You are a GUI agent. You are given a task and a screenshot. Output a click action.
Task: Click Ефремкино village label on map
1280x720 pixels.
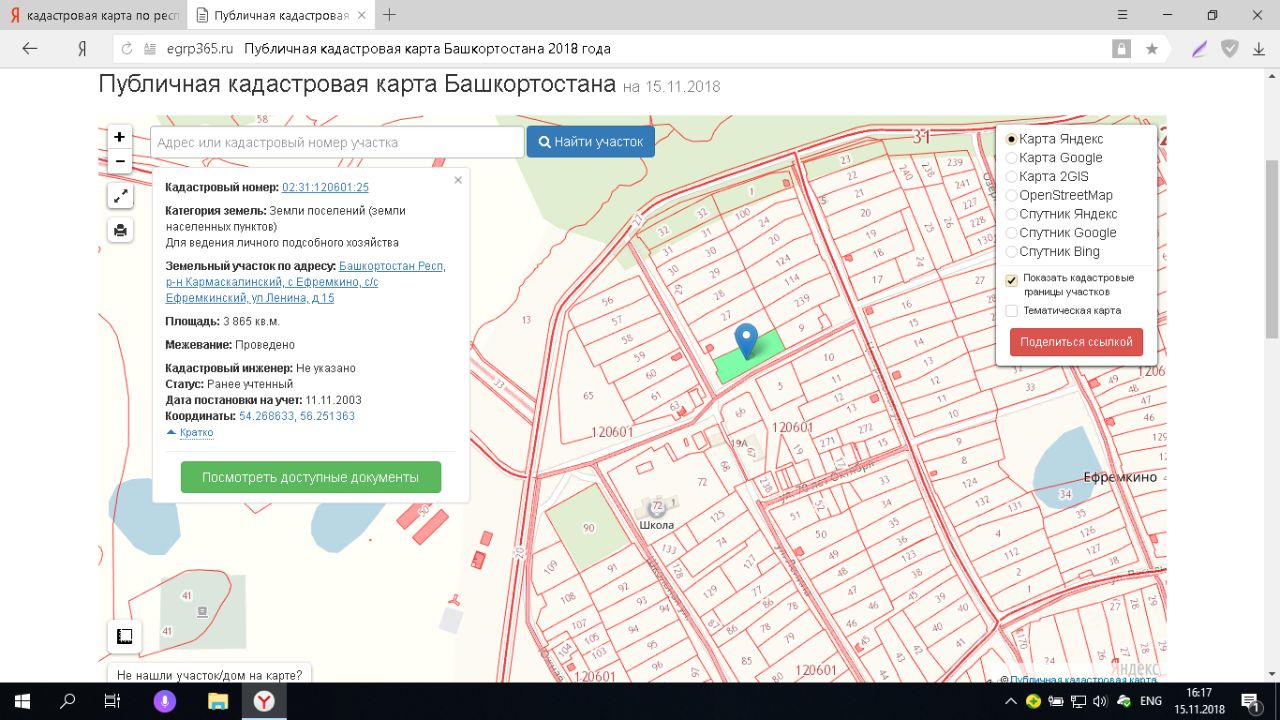pos(1120,477)
